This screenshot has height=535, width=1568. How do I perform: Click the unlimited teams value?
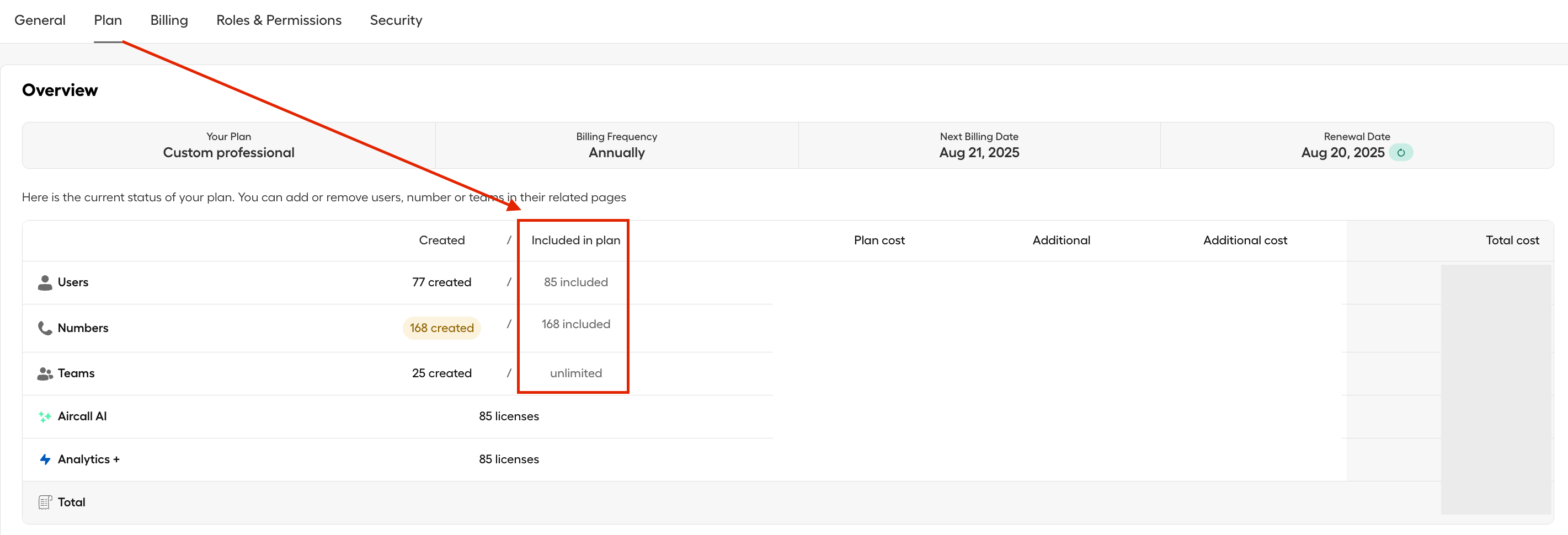[x=575, y=374]
